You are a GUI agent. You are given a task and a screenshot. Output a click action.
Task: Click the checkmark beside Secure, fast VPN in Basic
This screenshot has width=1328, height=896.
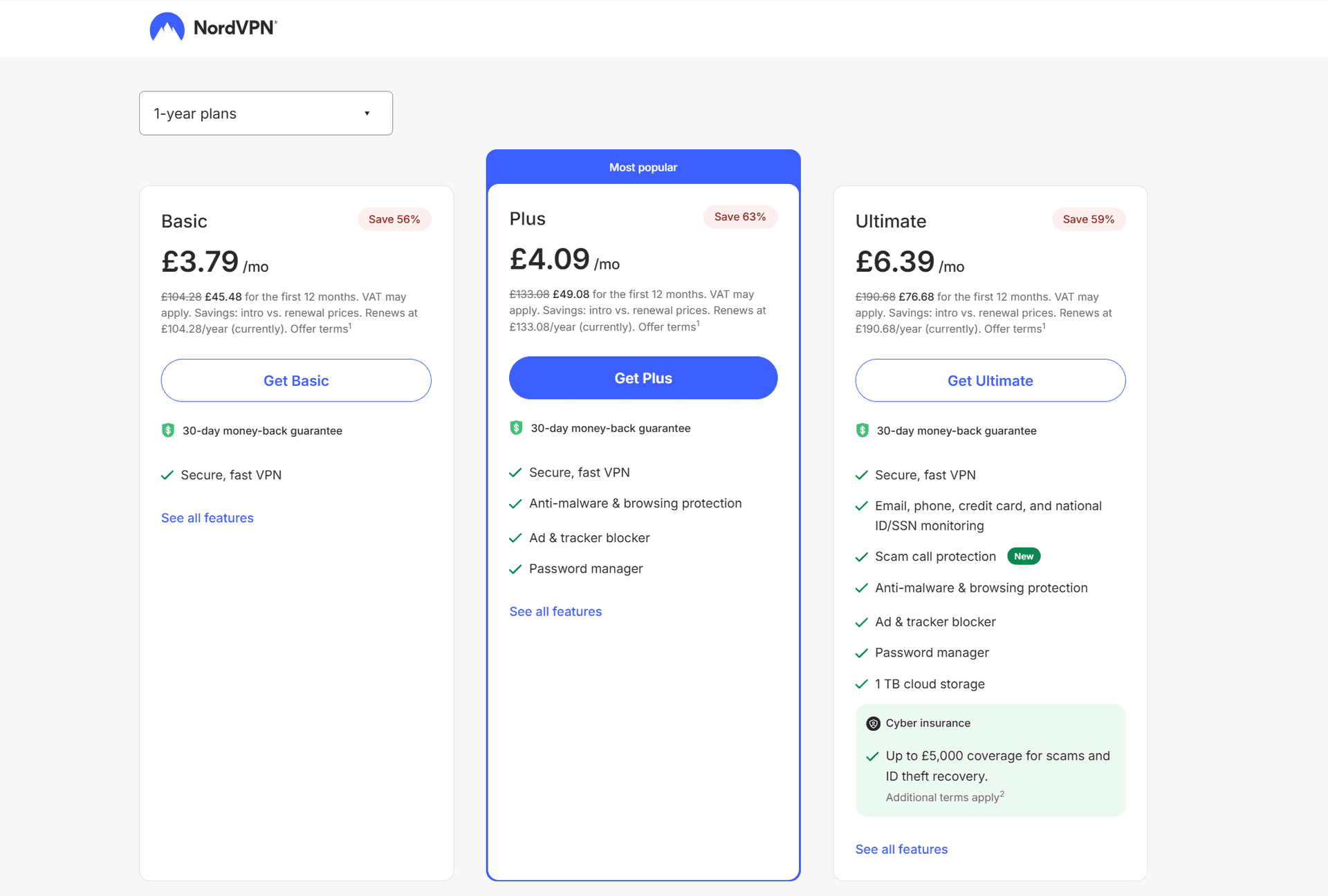click(167, 475)
